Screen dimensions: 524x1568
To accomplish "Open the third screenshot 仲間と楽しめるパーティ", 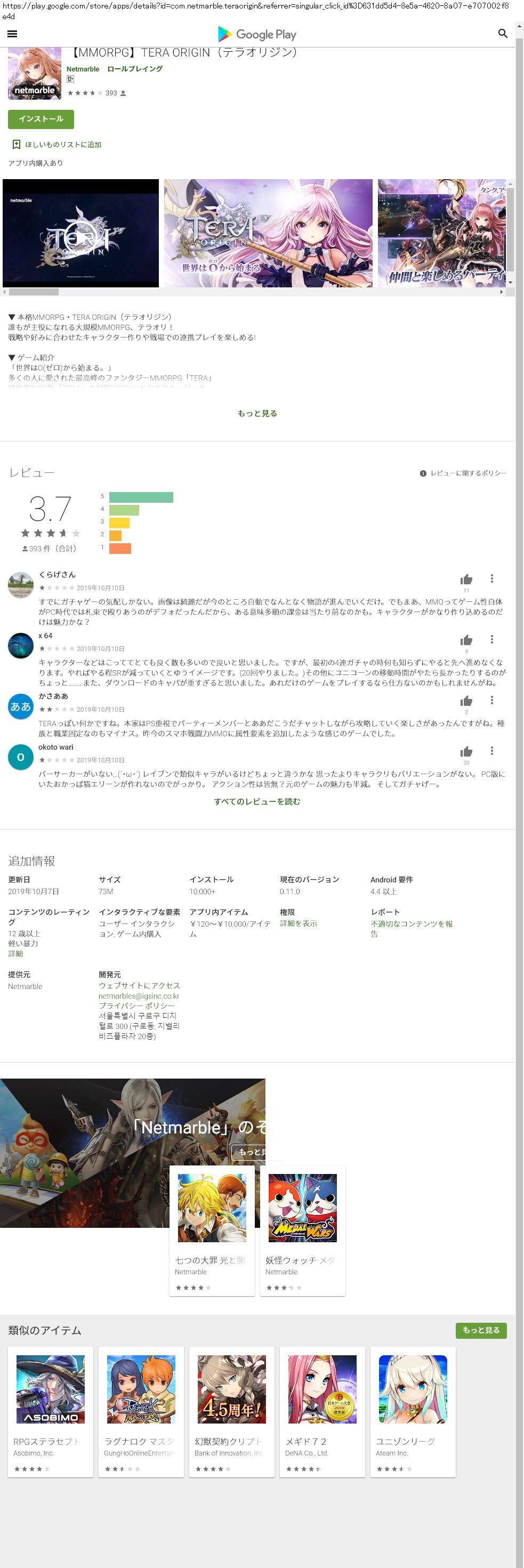I will click(442, 233).
